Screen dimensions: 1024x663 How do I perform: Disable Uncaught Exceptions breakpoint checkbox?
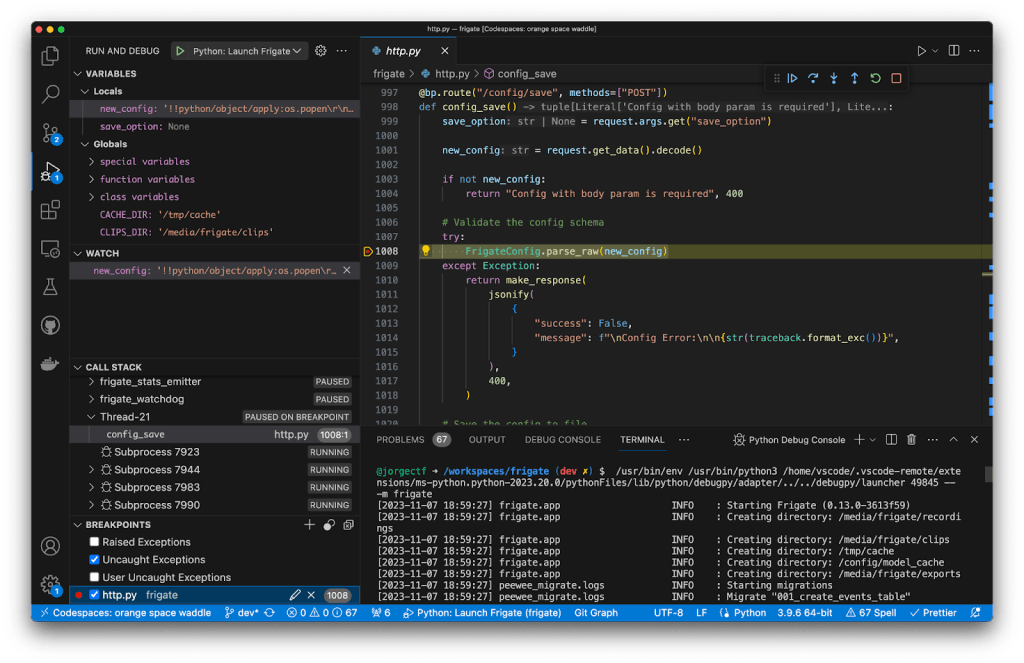94,560
